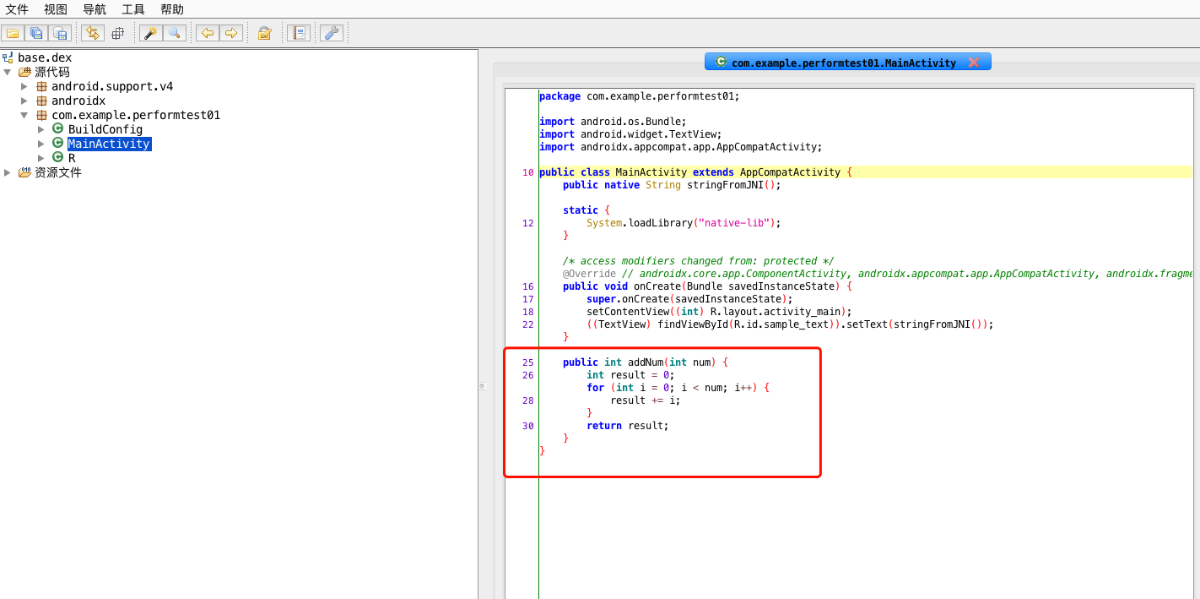The image size is (1200, 599).
Task: Click the Save all toolbar icon
Action: tap(37, 33)
